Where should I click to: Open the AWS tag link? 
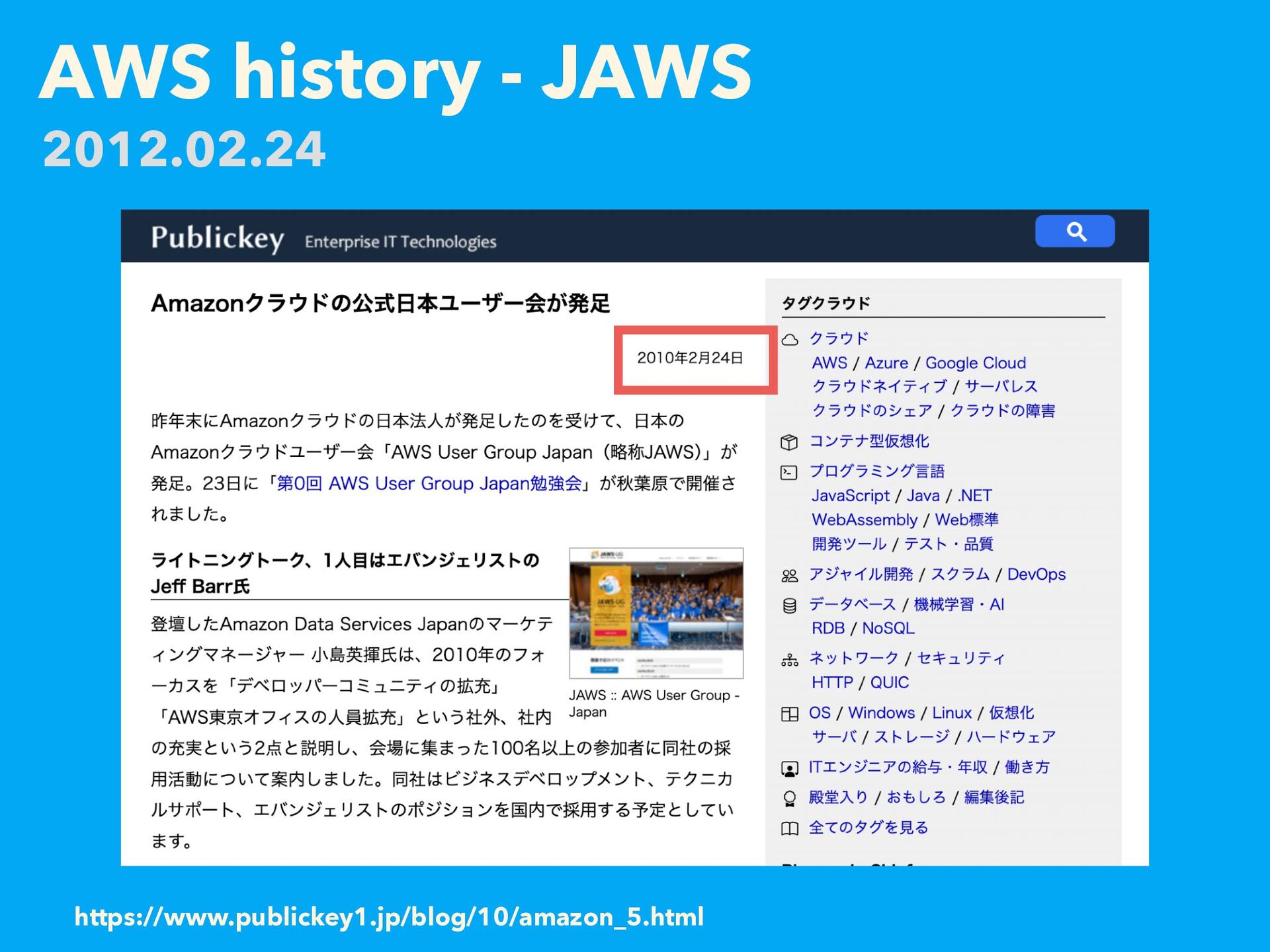click(x=829, y=363)
